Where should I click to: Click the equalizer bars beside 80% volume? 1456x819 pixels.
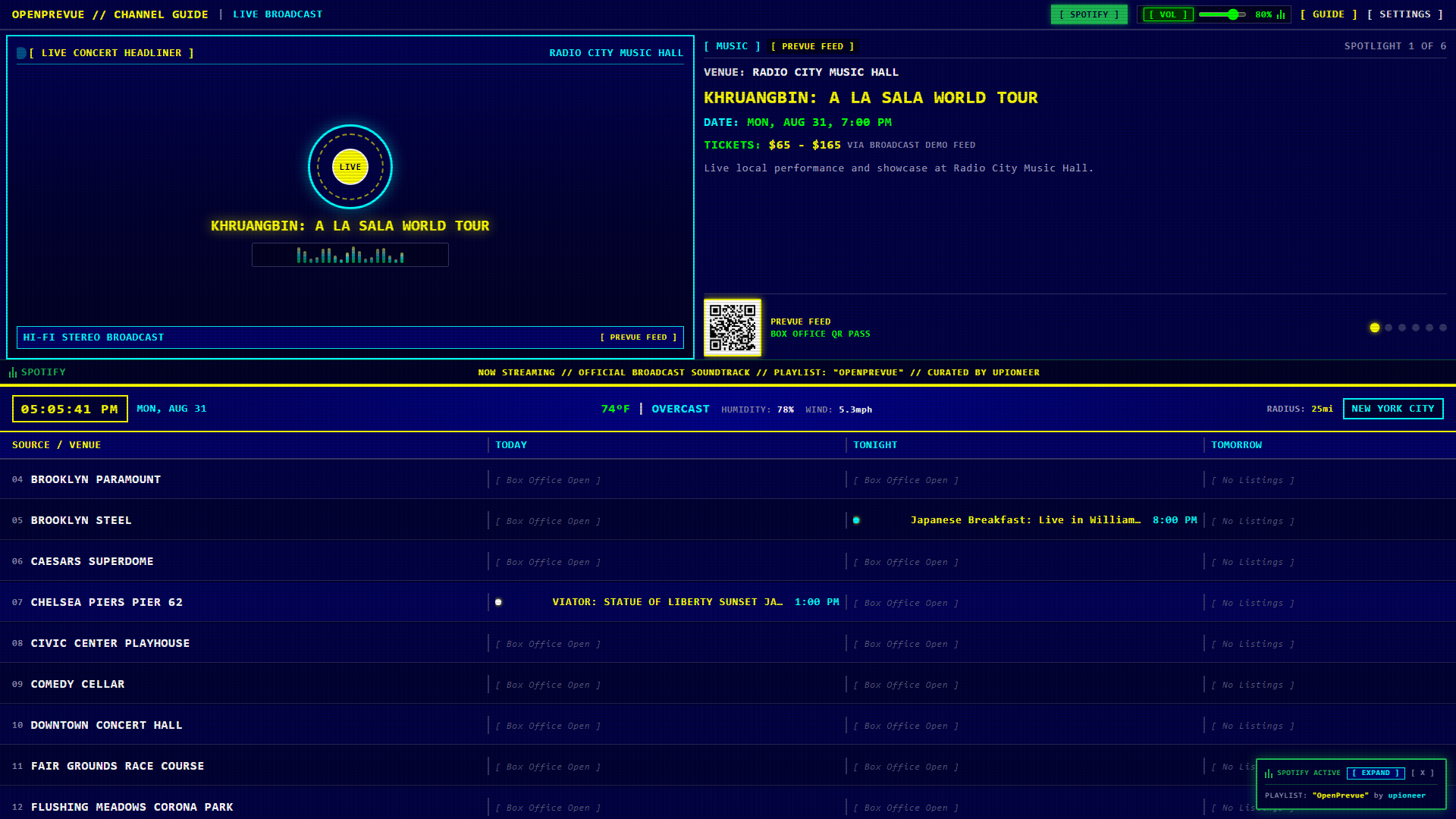1281,14
